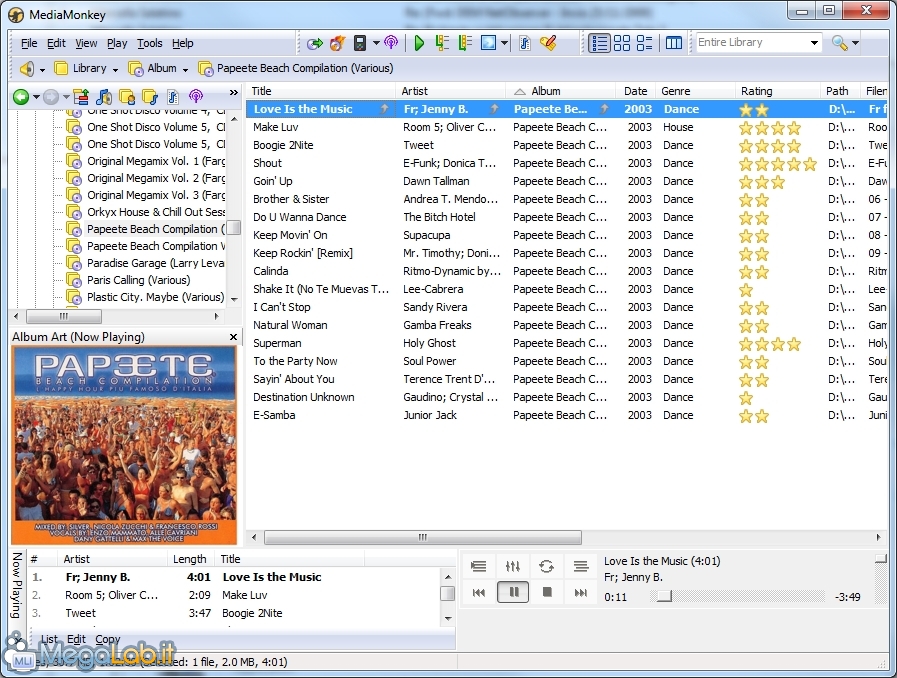
Task: Sort tracks by the Genre column header
Action: (696, 91)
